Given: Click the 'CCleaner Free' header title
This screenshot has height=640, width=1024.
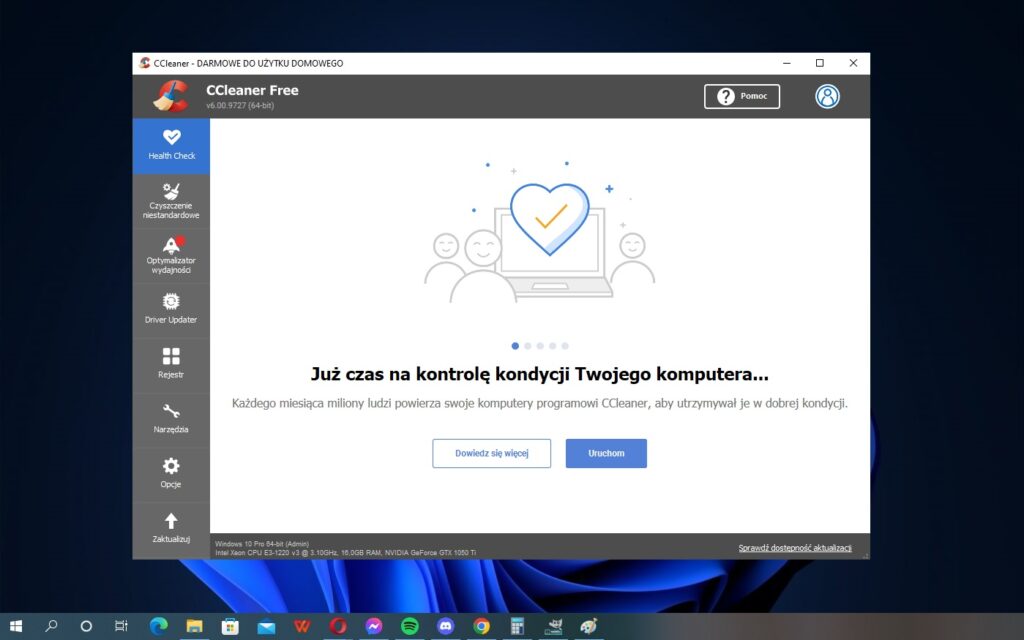Looking at the screenshot, I should [252, 90].
